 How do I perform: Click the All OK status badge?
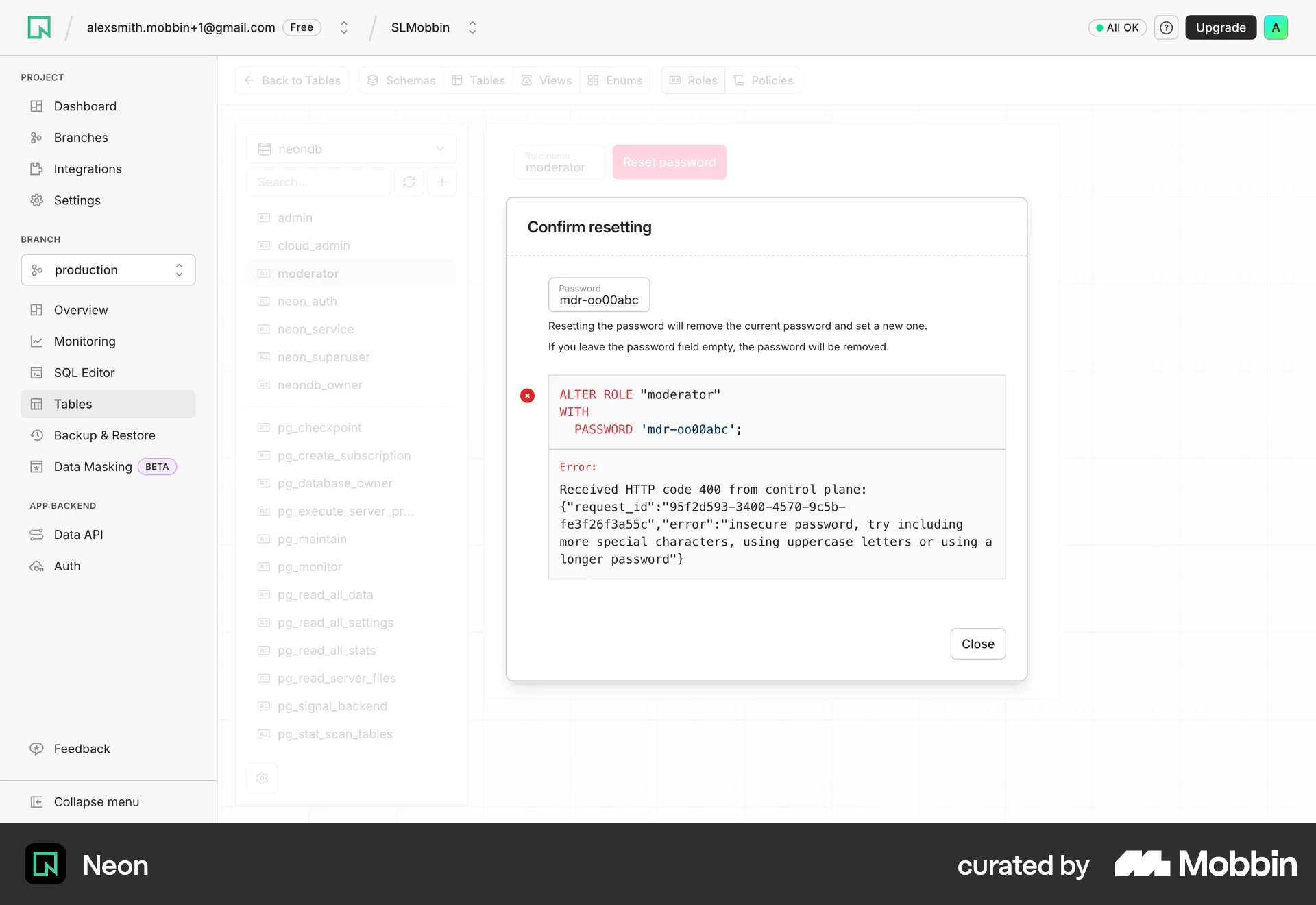coord(1117,27)
